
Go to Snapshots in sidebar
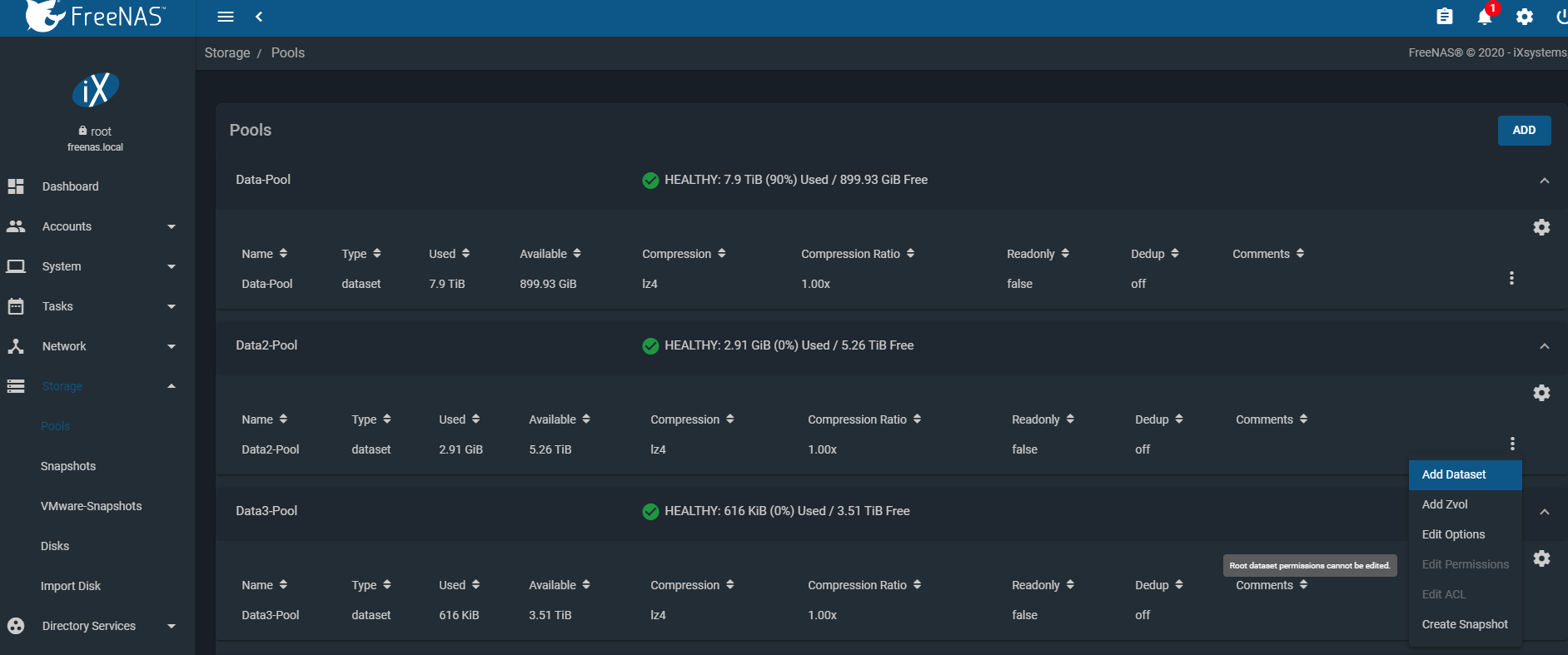coord(68,466)
